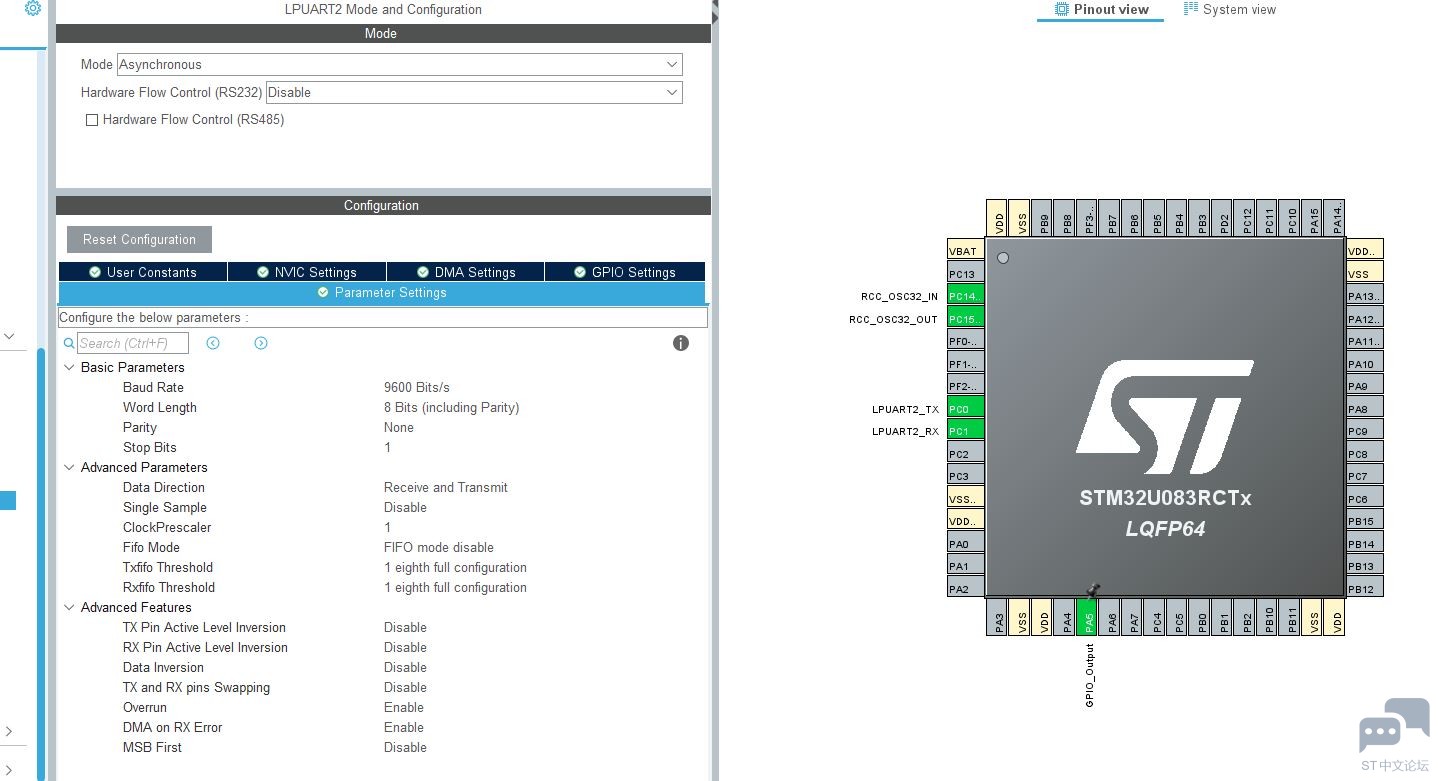Screen dimensions: 1438x781
Task: Click the PA9 pin
Action: point(1364,386)
